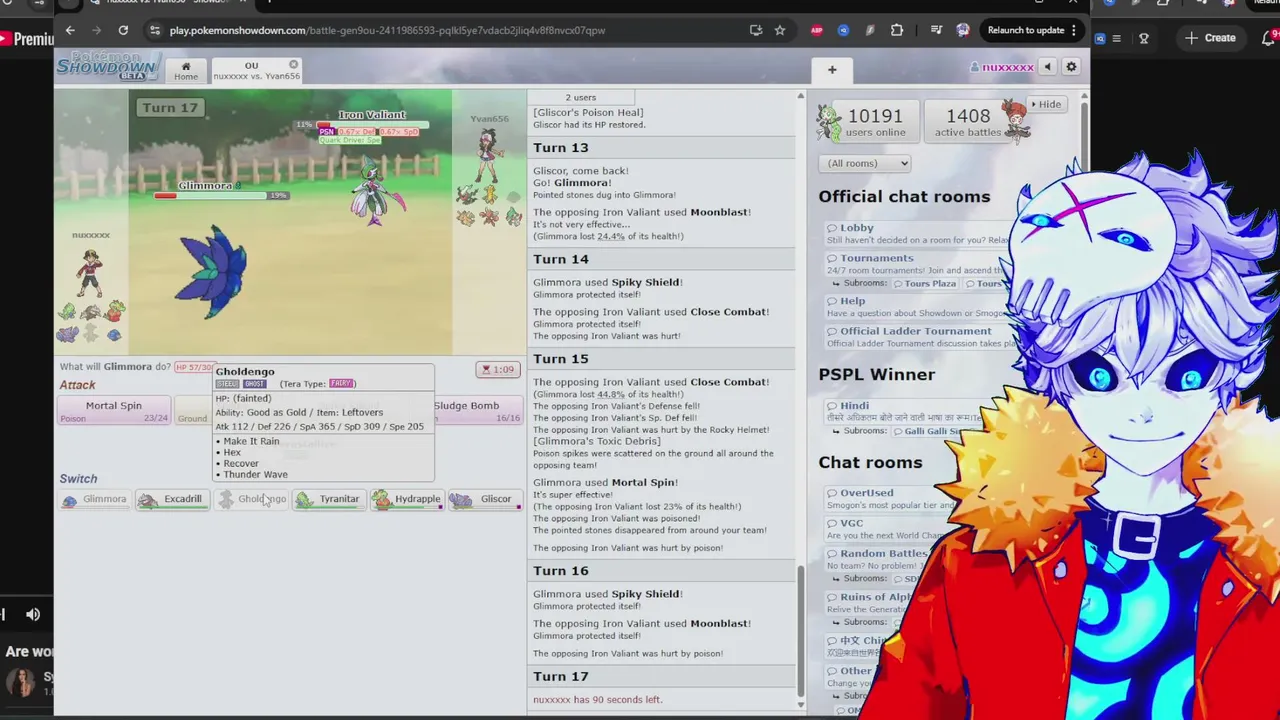Click the Pokemon Showdown logo
The width and height of the screenshot is (1280, 720).
point(108,66)
